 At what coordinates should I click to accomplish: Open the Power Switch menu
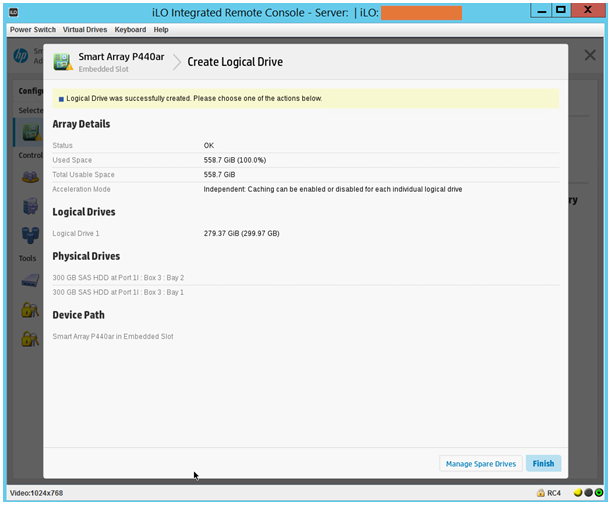[33, 30]
